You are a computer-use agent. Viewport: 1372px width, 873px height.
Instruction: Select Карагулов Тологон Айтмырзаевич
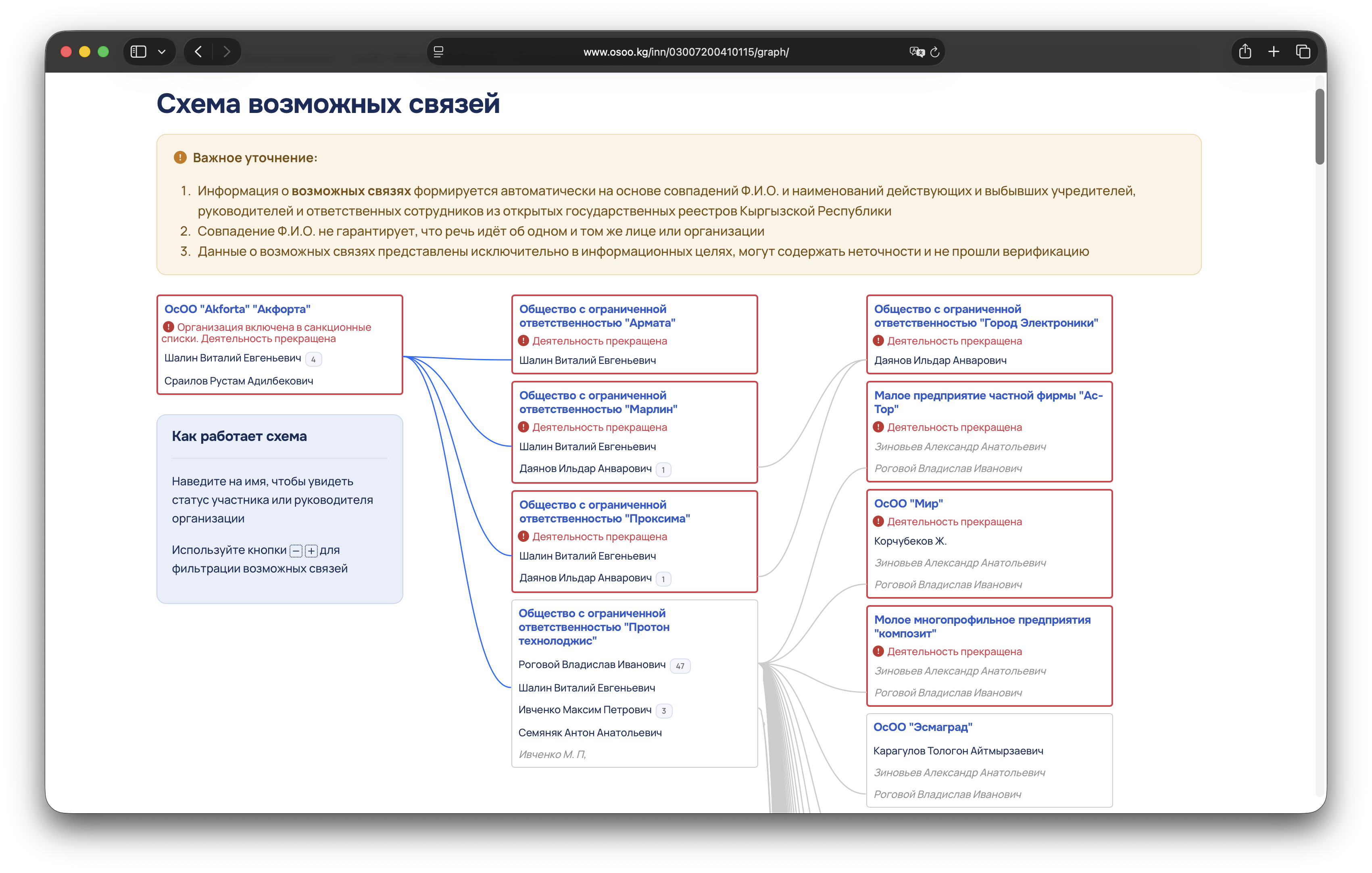click(x=958, y=751)
